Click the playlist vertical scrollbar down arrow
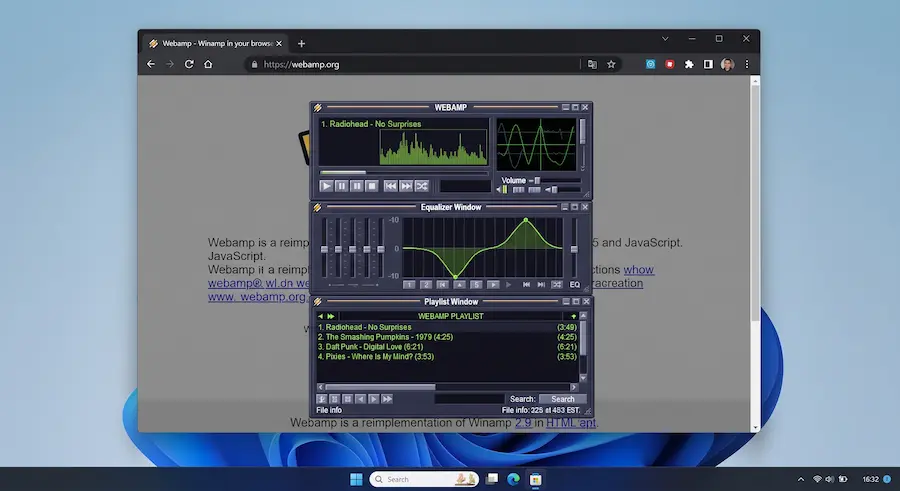 click(583, 378)
